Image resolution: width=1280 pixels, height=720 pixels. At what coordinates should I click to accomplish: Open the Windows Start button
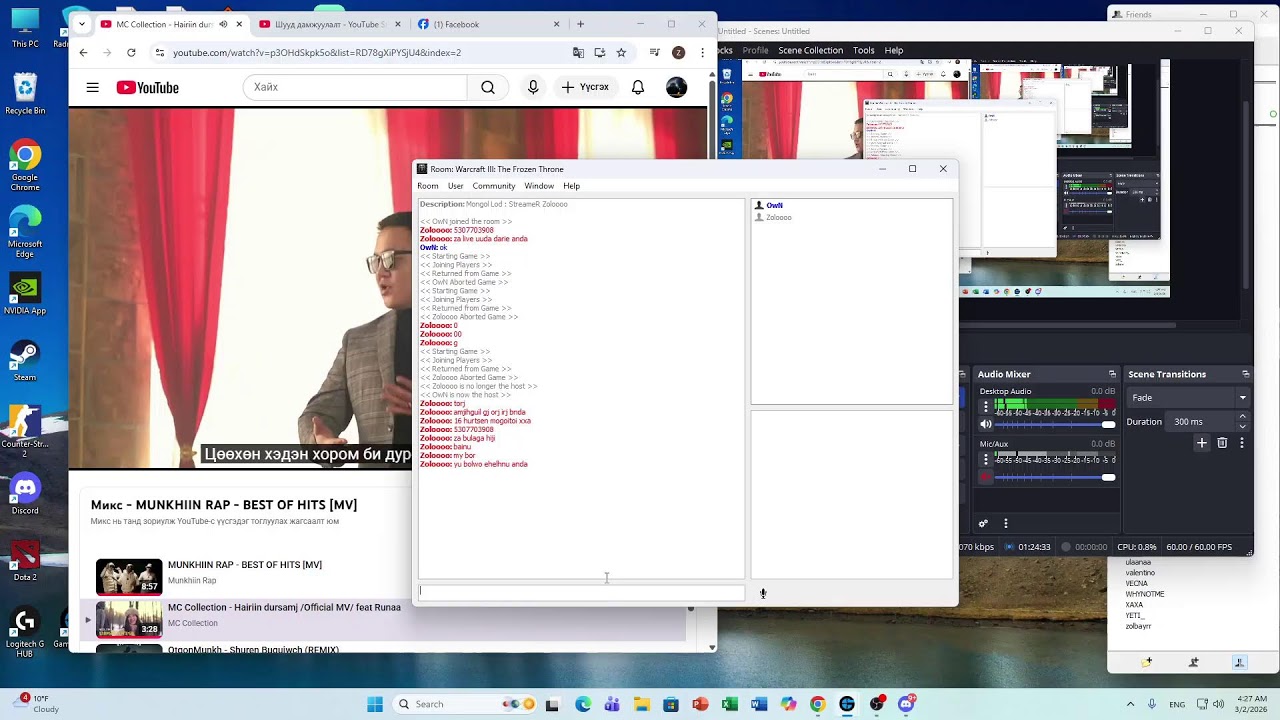coord(375,704)
